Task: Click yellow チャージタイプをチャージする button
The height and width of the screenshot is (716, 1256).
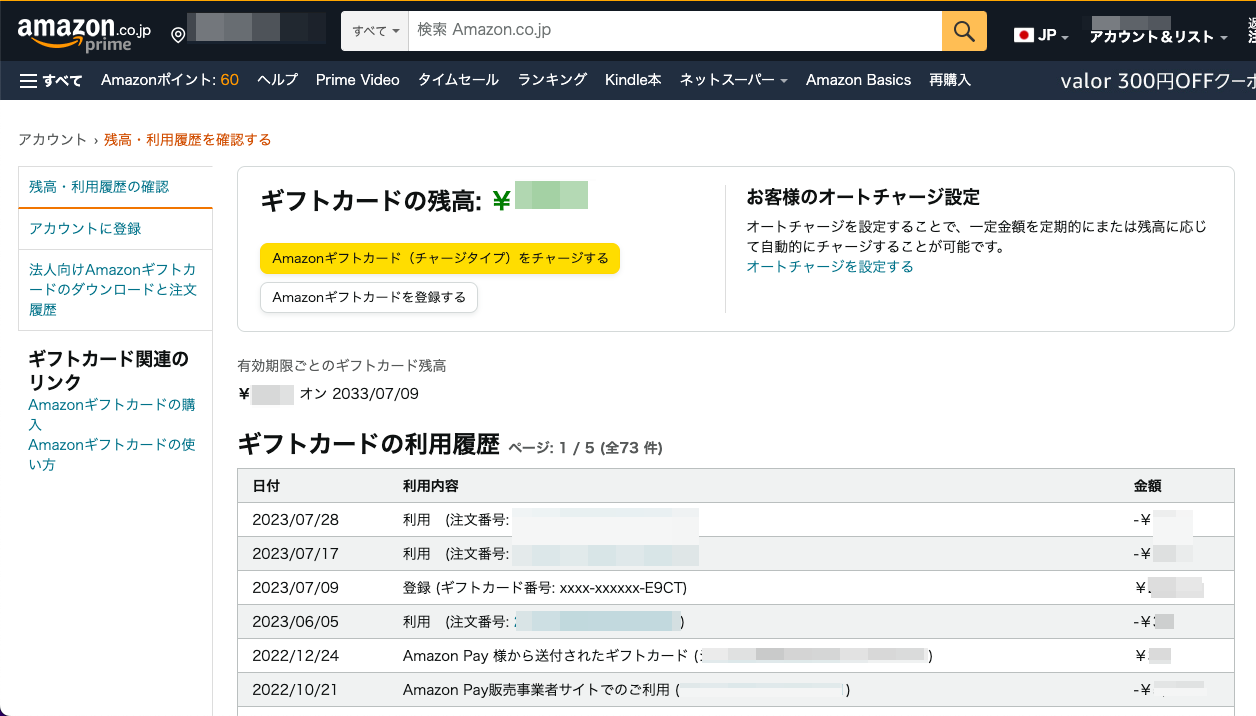Action: point(440,258)
